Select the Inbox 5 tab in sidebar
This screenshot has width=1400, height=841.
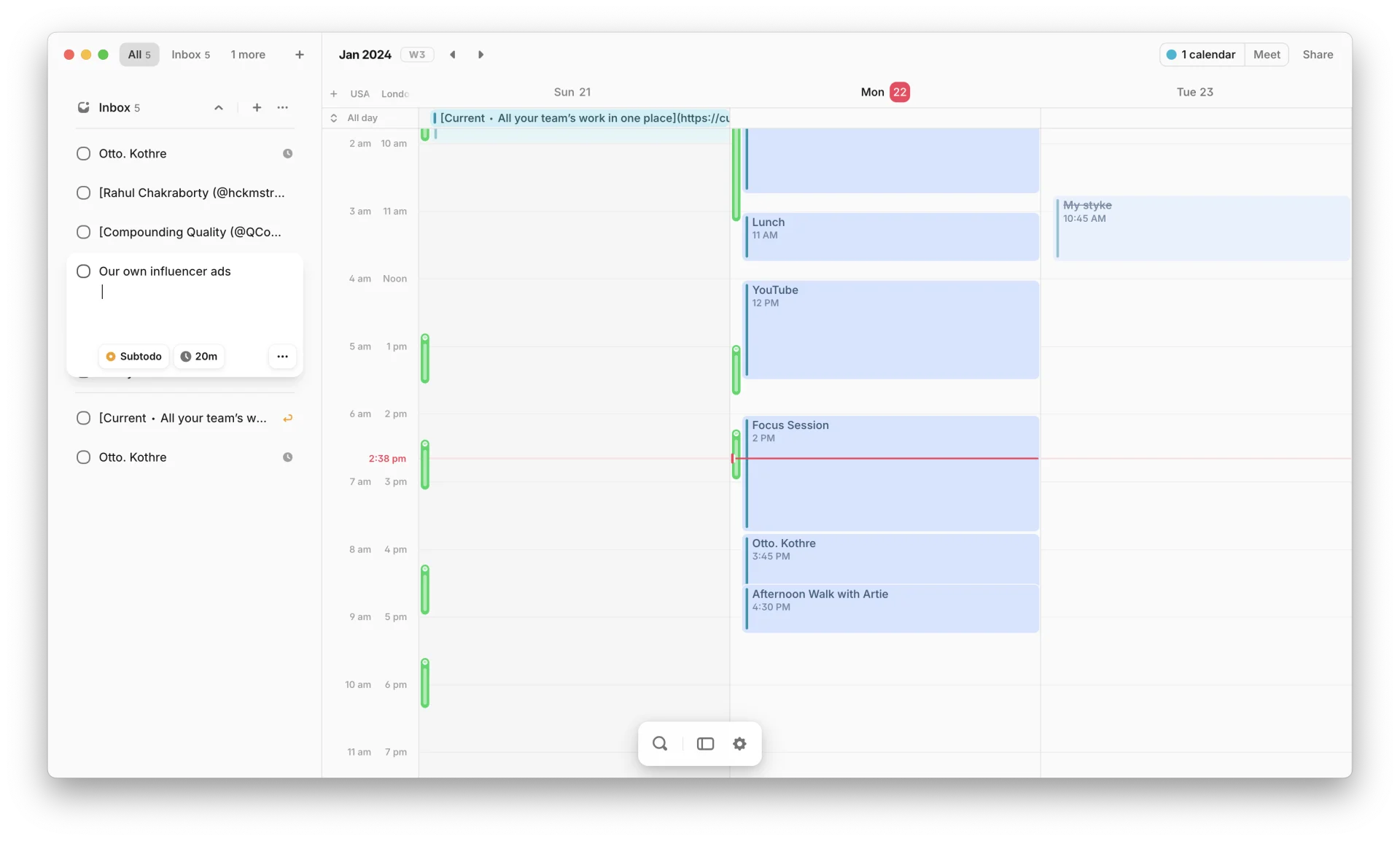pyautogui.click(x=191, y=54)
